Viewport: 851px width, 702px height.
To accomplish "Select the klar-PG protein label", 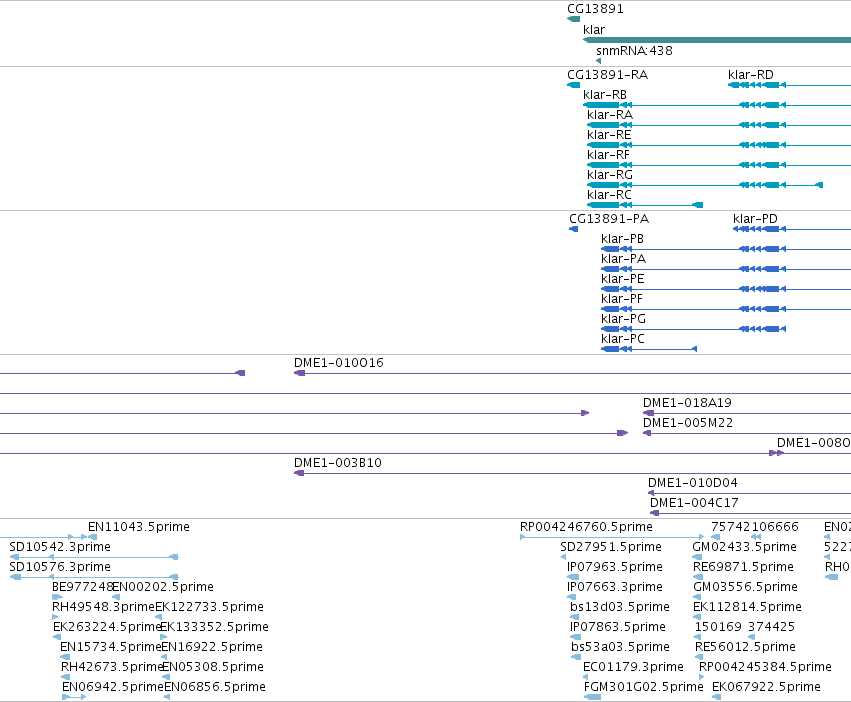I will click(x=623, y=319).
